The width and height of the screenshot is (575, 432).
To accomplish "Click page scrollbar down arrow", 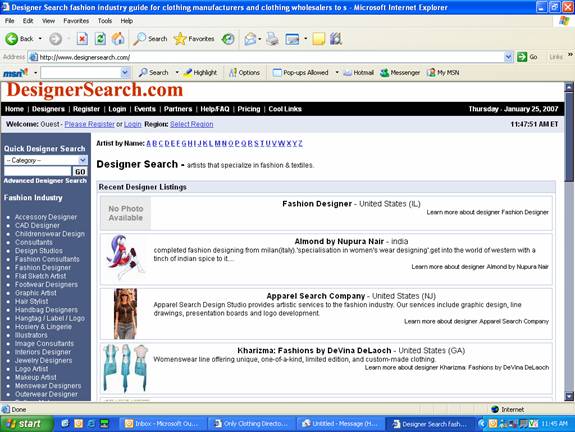I will point(569,396).
